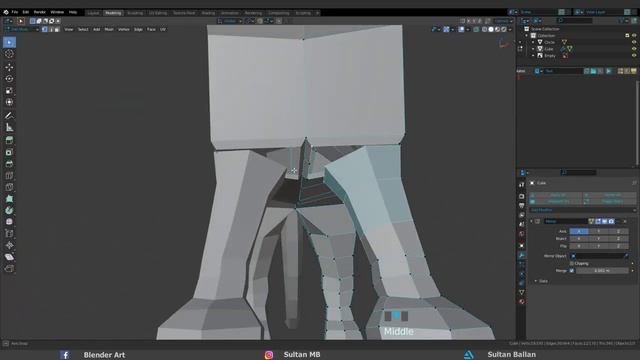The image size is (640, 360).
Task: Open the Face menu in viewport header
Action: (151, 29)
